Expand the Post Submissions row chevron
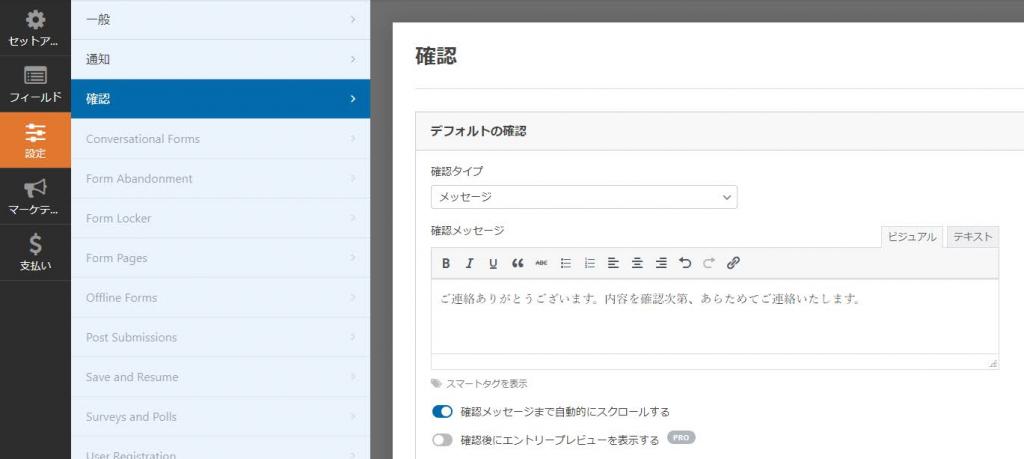The image size is (1024, 459). click(353, 338)
